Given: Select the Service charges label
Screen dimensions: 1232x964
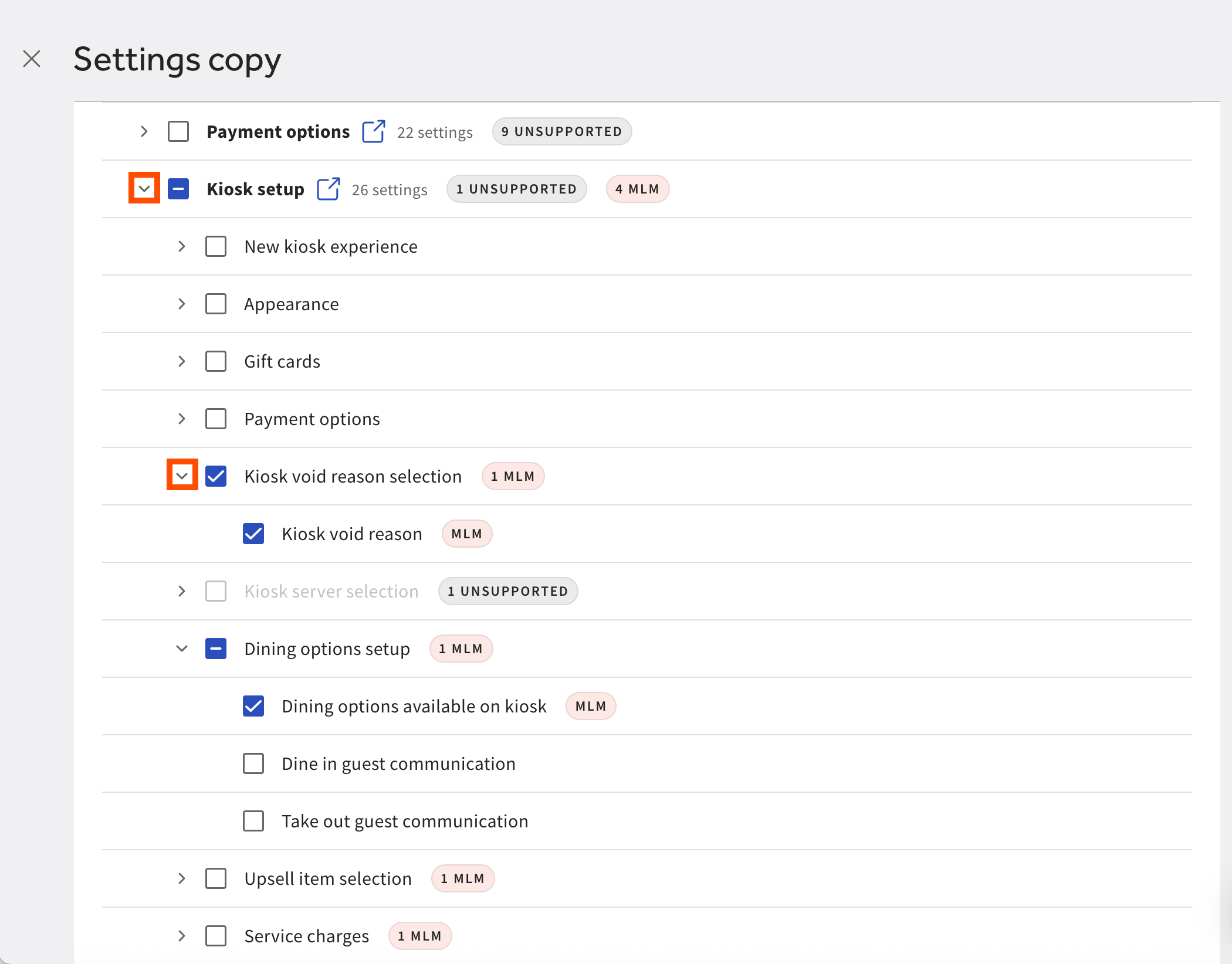Looking at the screenshot, I should [x=306, y=936].
